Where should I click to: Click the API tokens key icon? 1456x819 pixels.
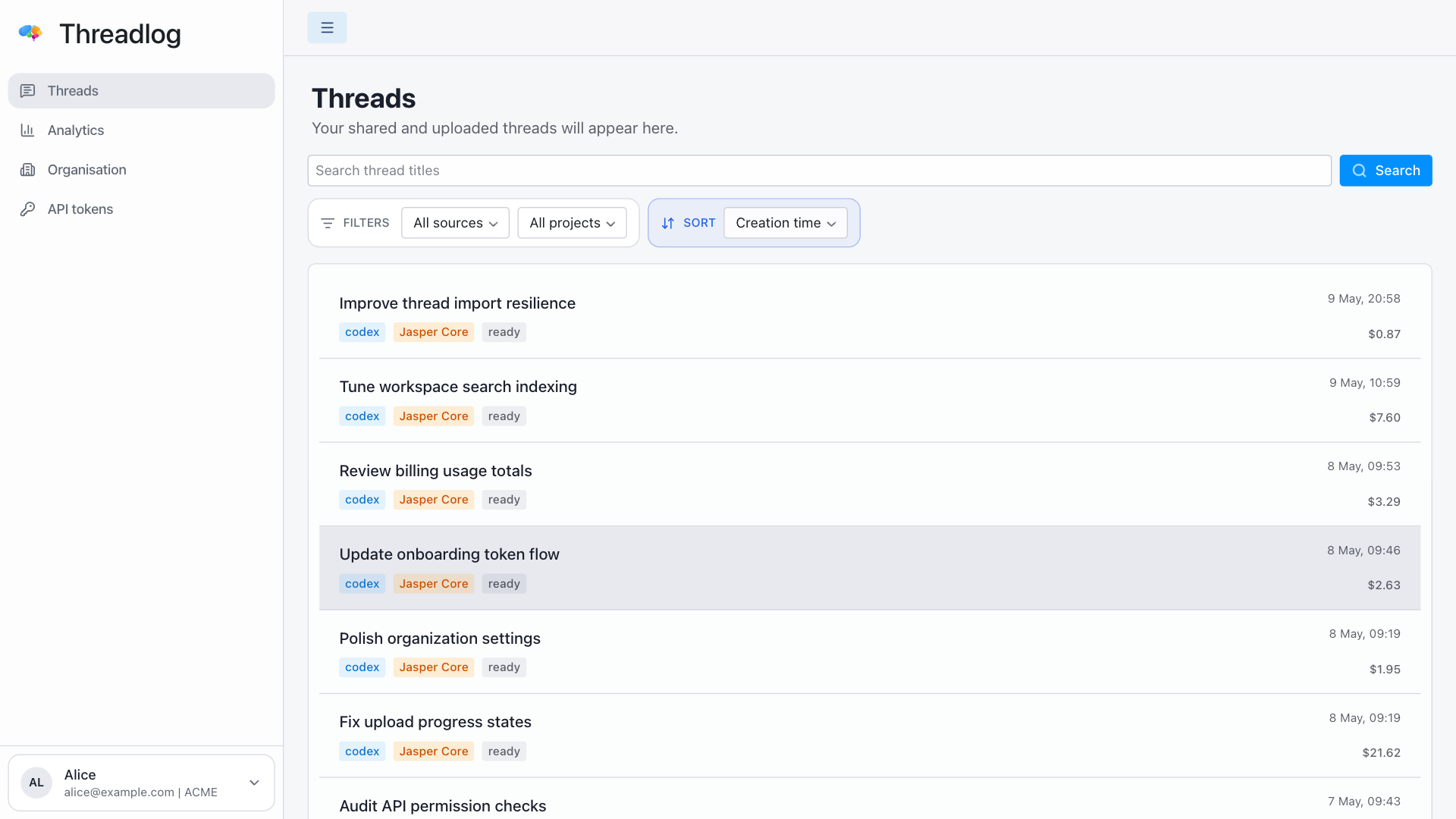(28, 209)
